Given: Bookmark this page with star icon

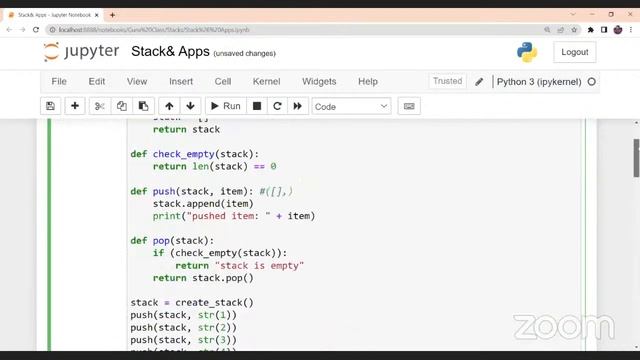Looking at the screenshot, I should coord(574,30).
